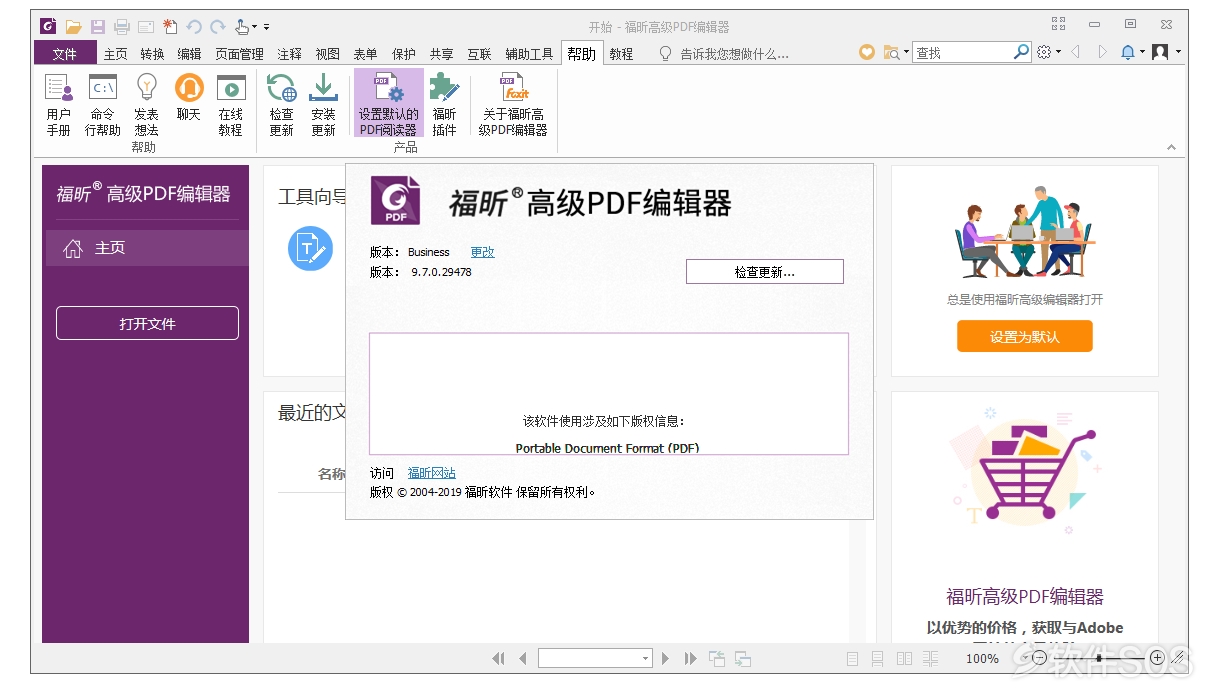Go to last page arrow in status bar
Image resolution: width=1211 pixels, height=690 pixels.
point(690,658)
